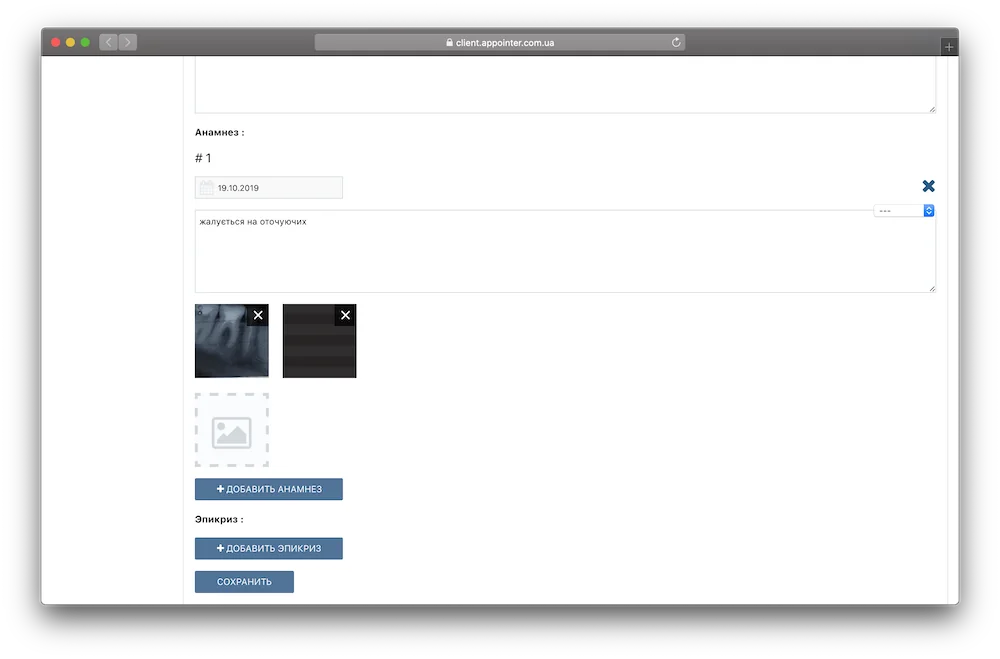
Task: Click the 'Сохранить' button
Action: click(x=244, y=582)
